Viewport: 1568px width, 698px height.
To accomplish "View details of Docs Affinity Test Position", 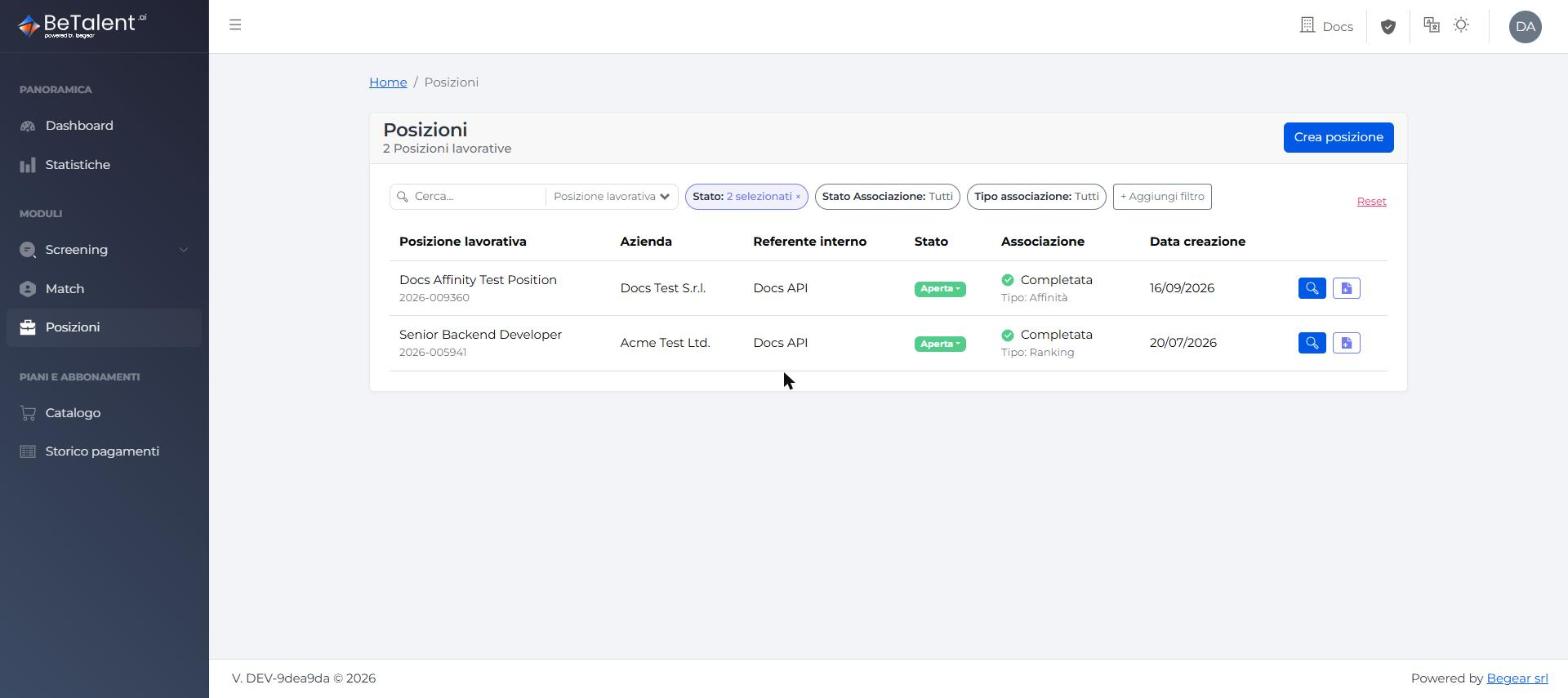I will (x=1311, y=288).
